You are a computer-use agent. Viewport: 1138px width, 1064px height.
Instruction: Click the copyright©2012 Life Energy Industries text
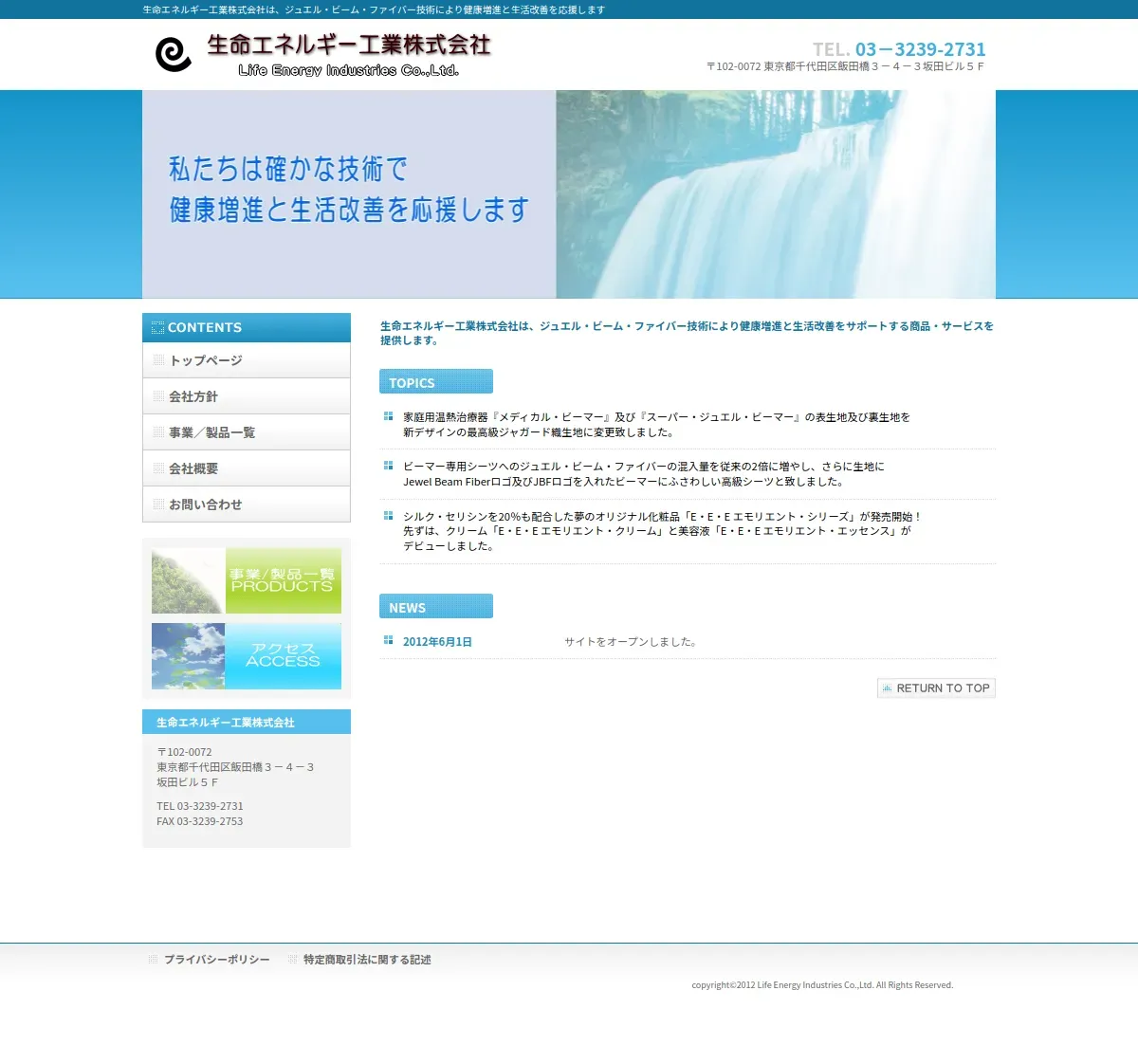pos(822,985)
